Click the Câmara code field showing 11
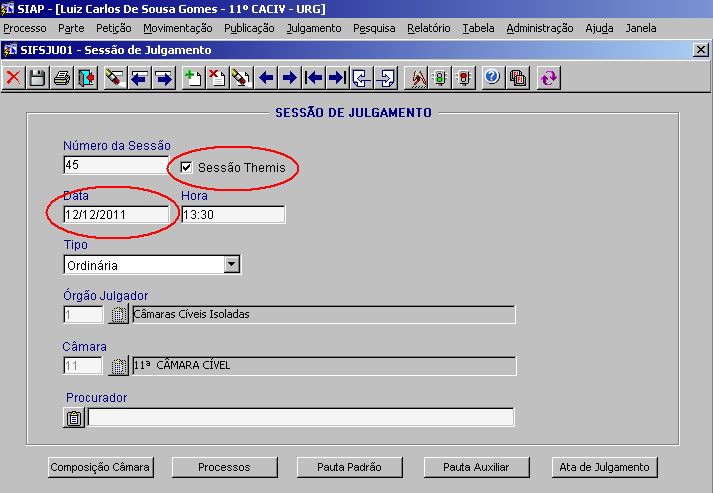Image resolution: width=713 pixels, height=493 pixels. [x=83, y=366]
